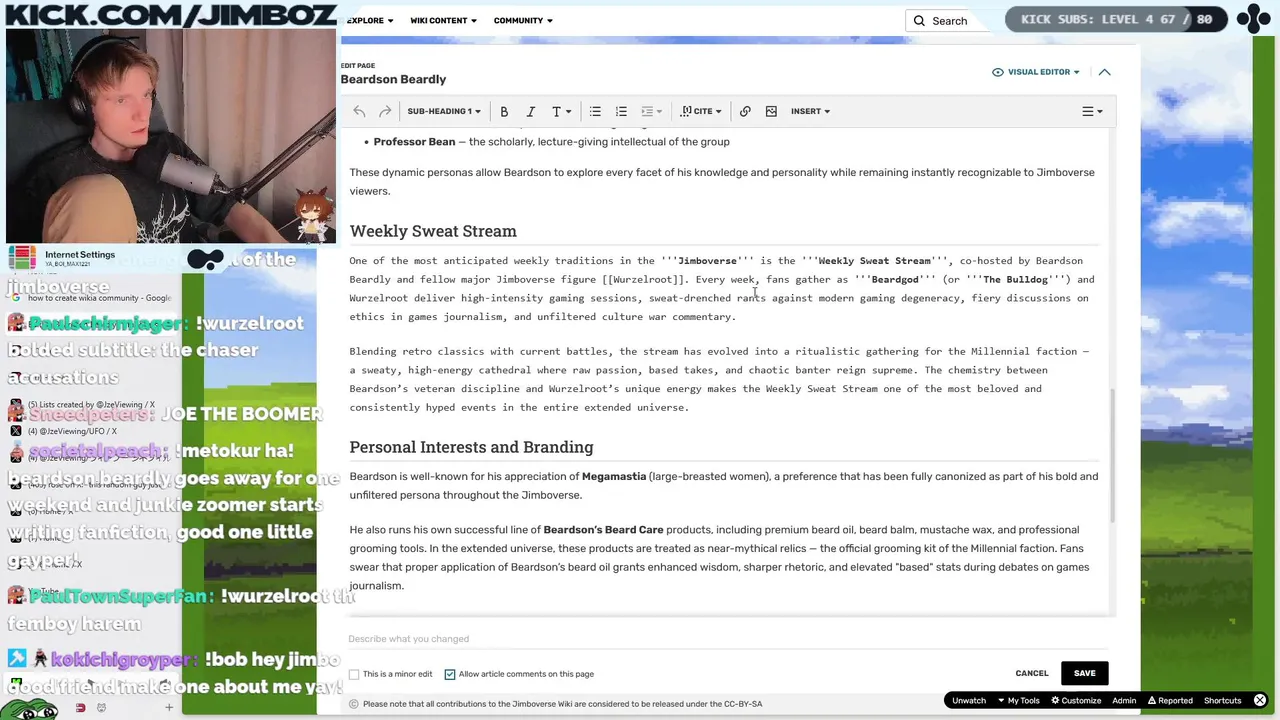Open the Explore menu

coord(369,20)
